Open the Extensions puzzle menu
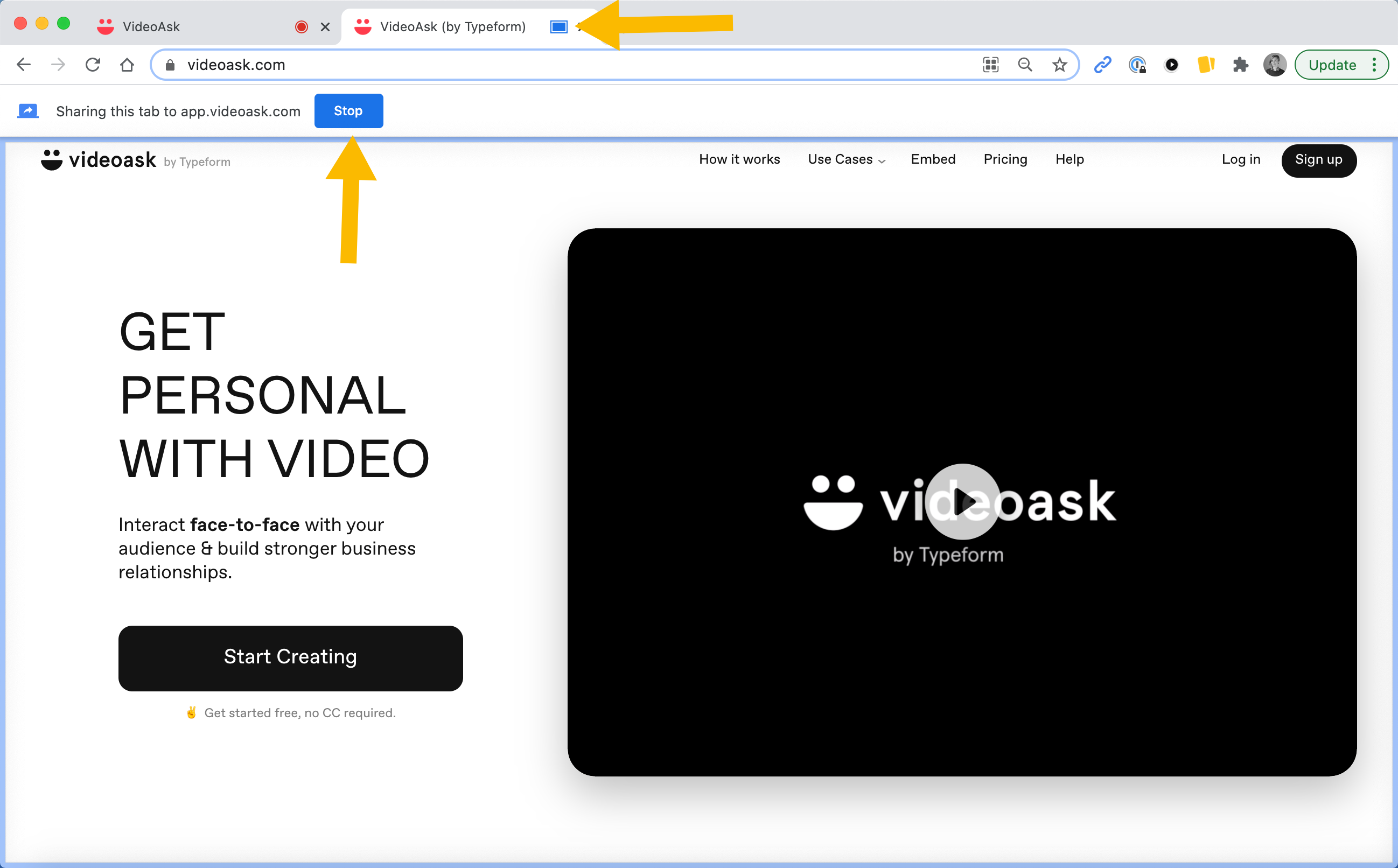 (x=1240, y=65)
